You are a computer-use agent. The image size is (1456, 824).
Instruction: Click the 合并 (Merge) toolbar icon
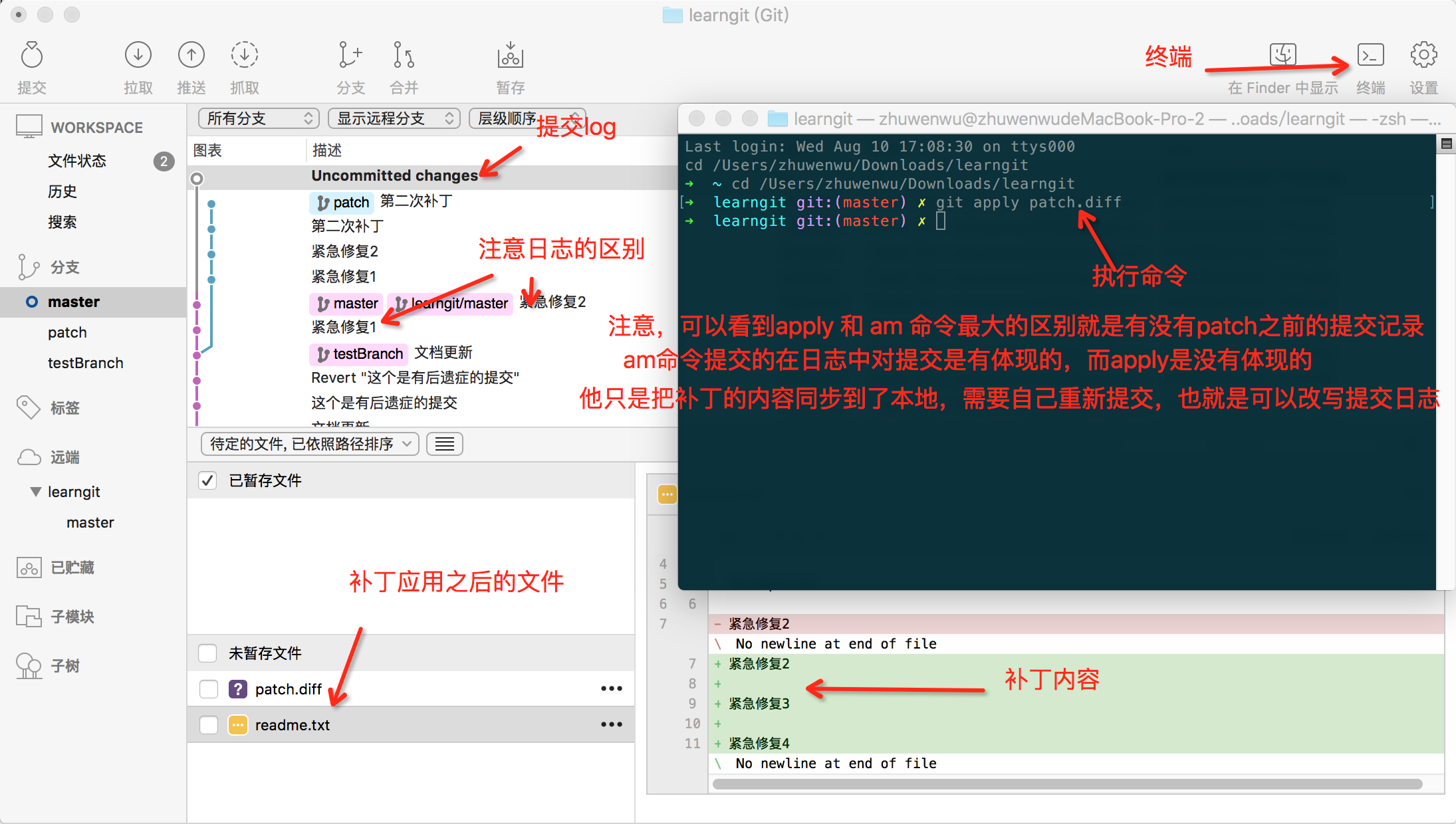point(404,56)
